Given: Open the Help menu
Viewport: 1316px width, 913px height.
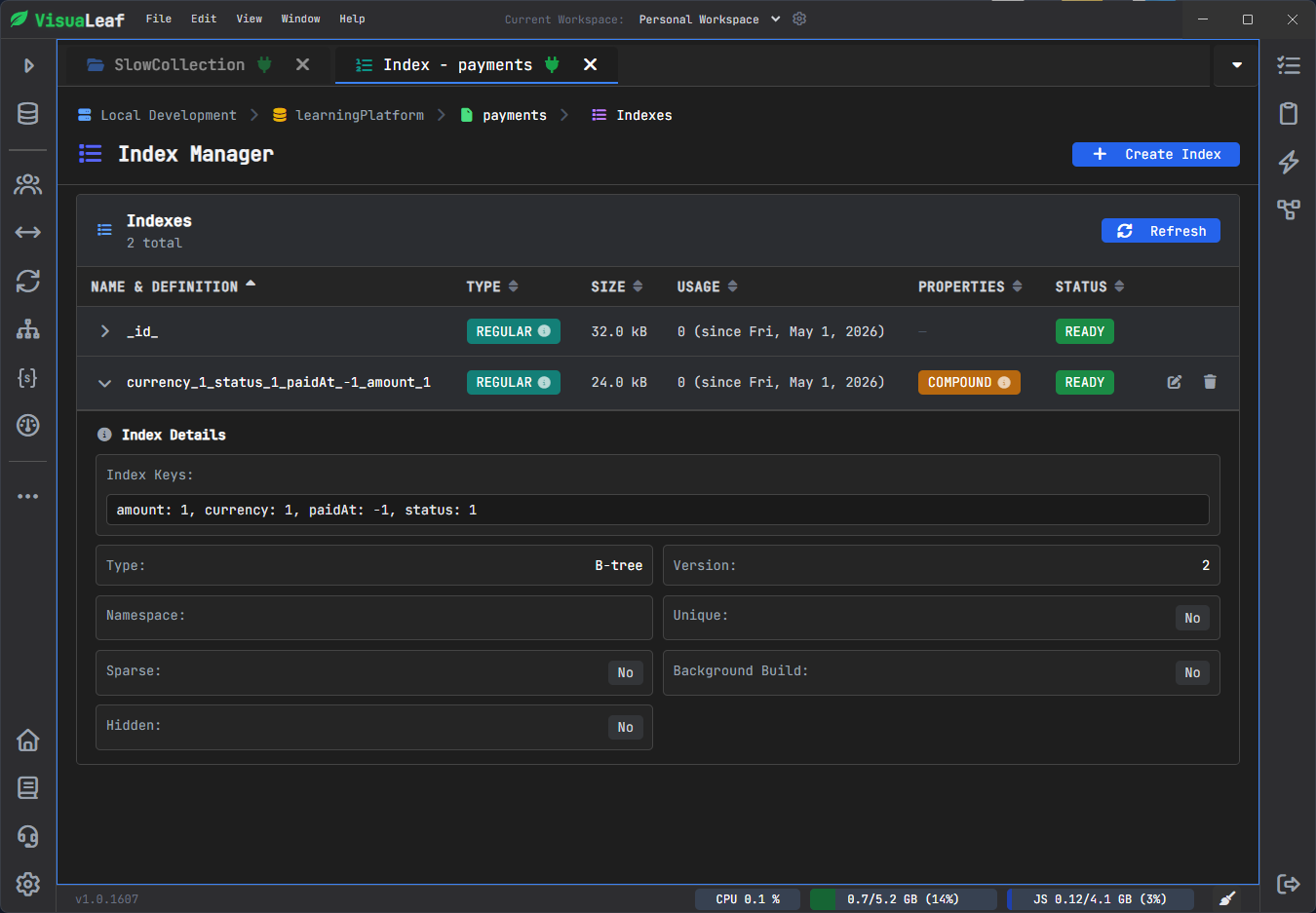Looking at the screenshot, I should point(352,19).
